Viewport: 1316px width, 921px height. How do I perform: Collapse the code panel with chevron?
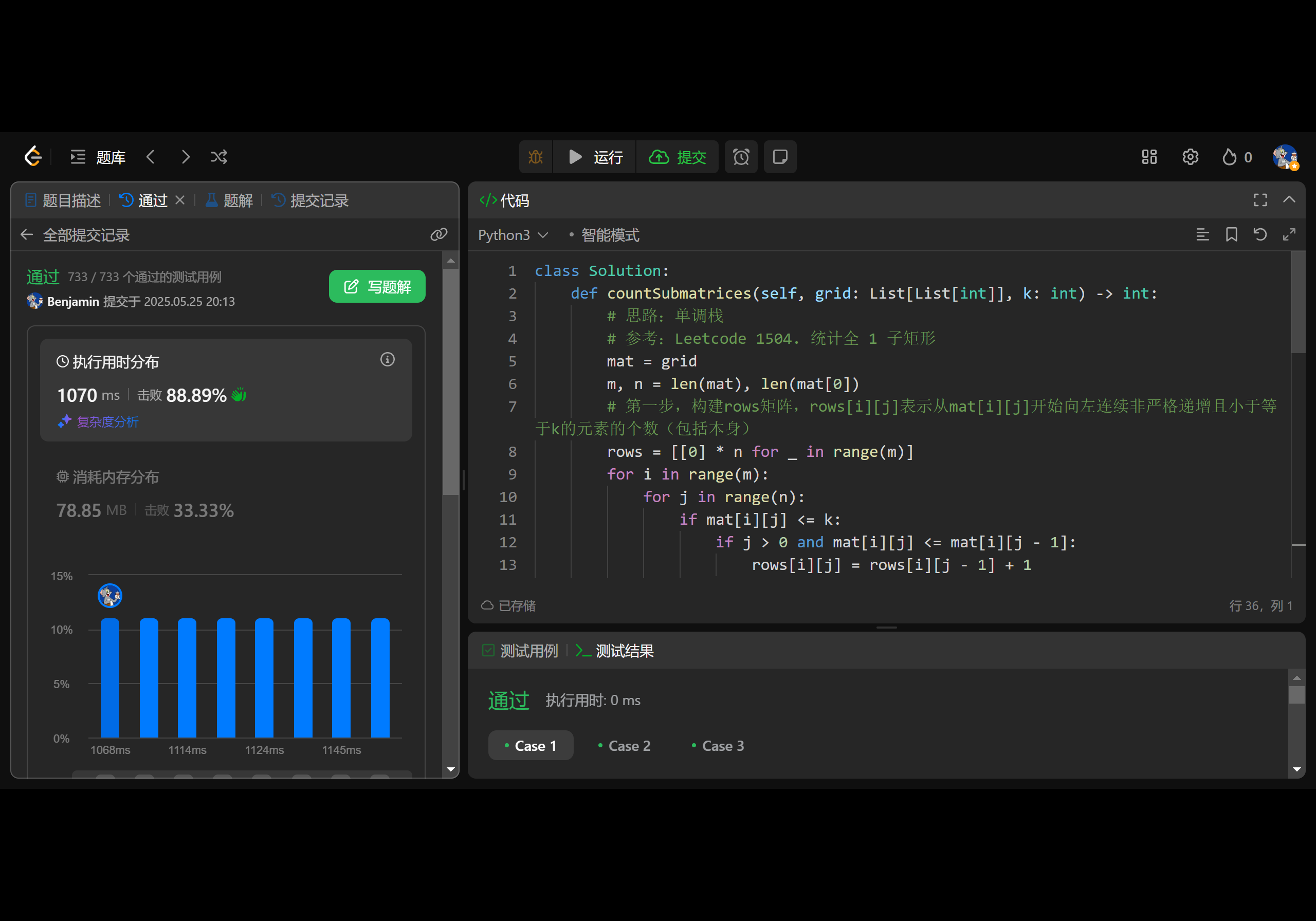pos(1289,200)
